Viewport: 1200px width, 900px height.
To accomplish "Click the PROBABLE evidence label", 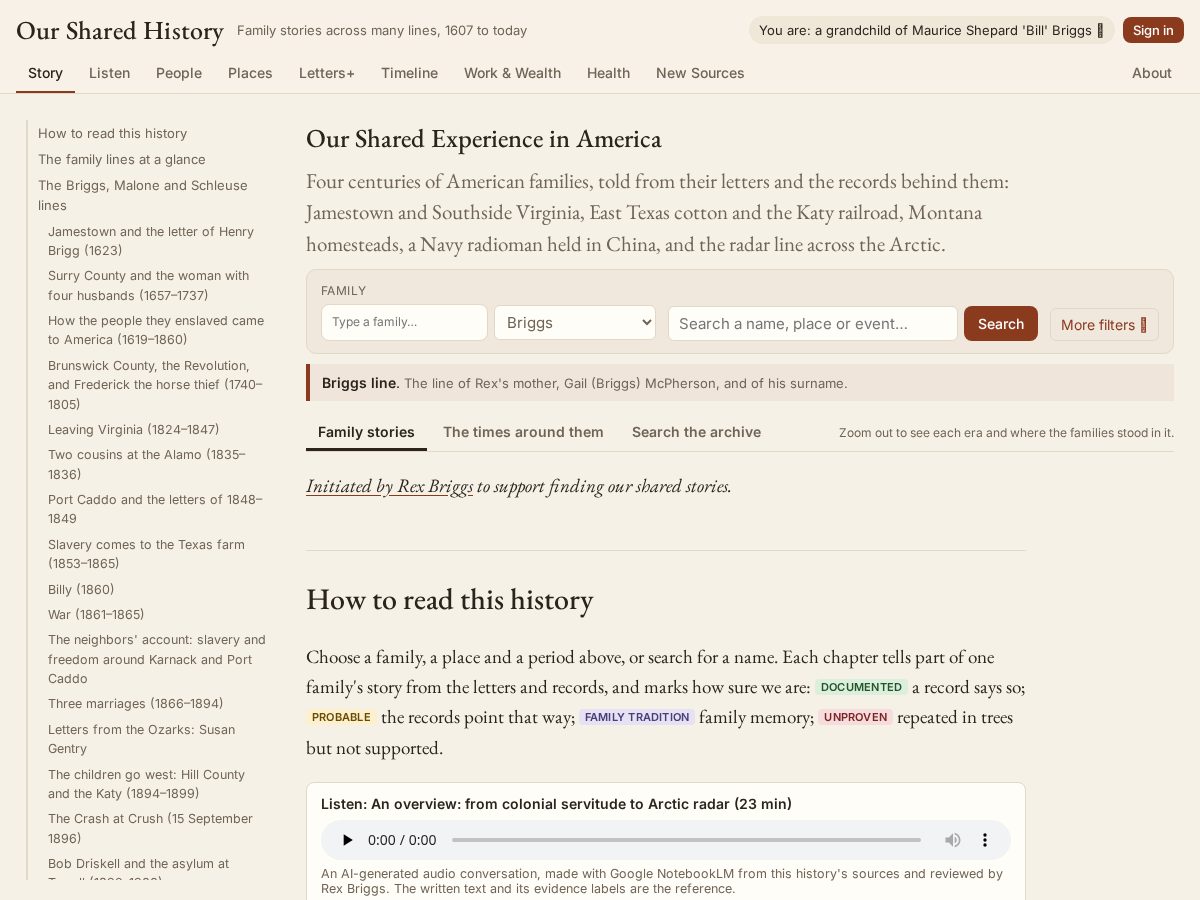I will [x=341, y=717].
